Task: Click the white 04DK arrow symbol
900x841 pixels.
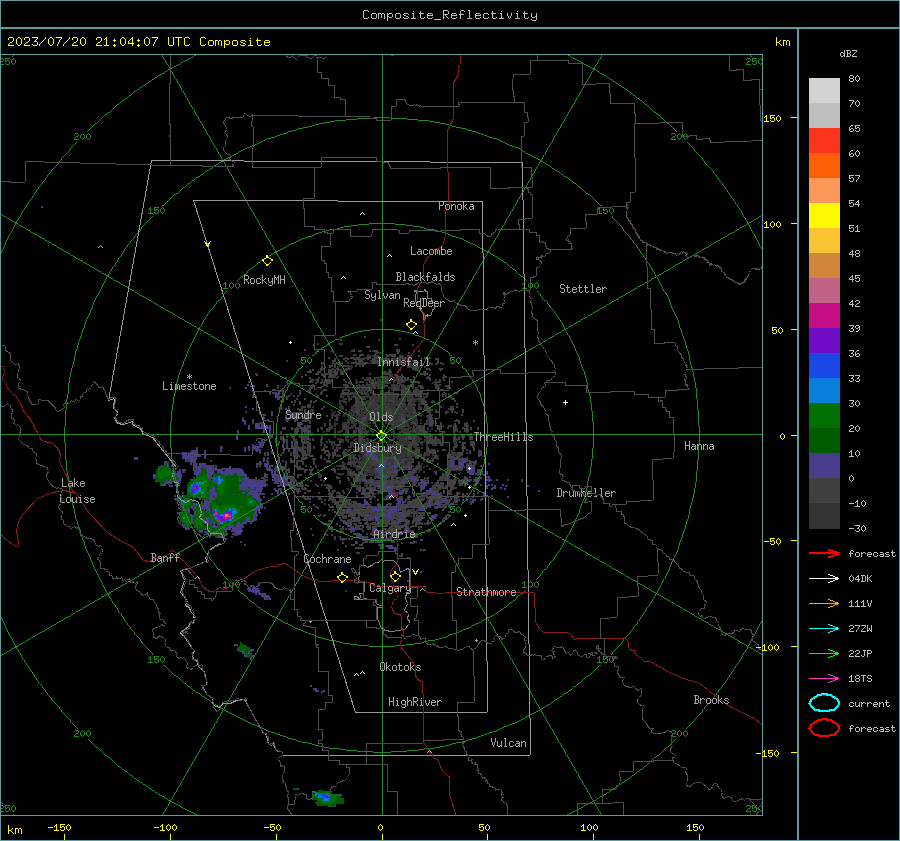Action: click(824, 578)
